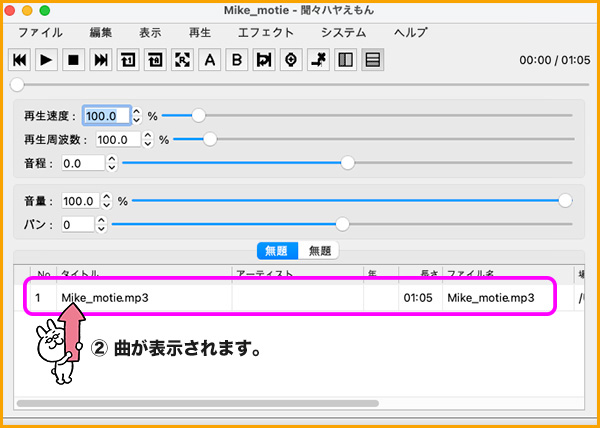600x428 pixels.
Task: Click the rewind to previous track button
Action: [20, 60]
